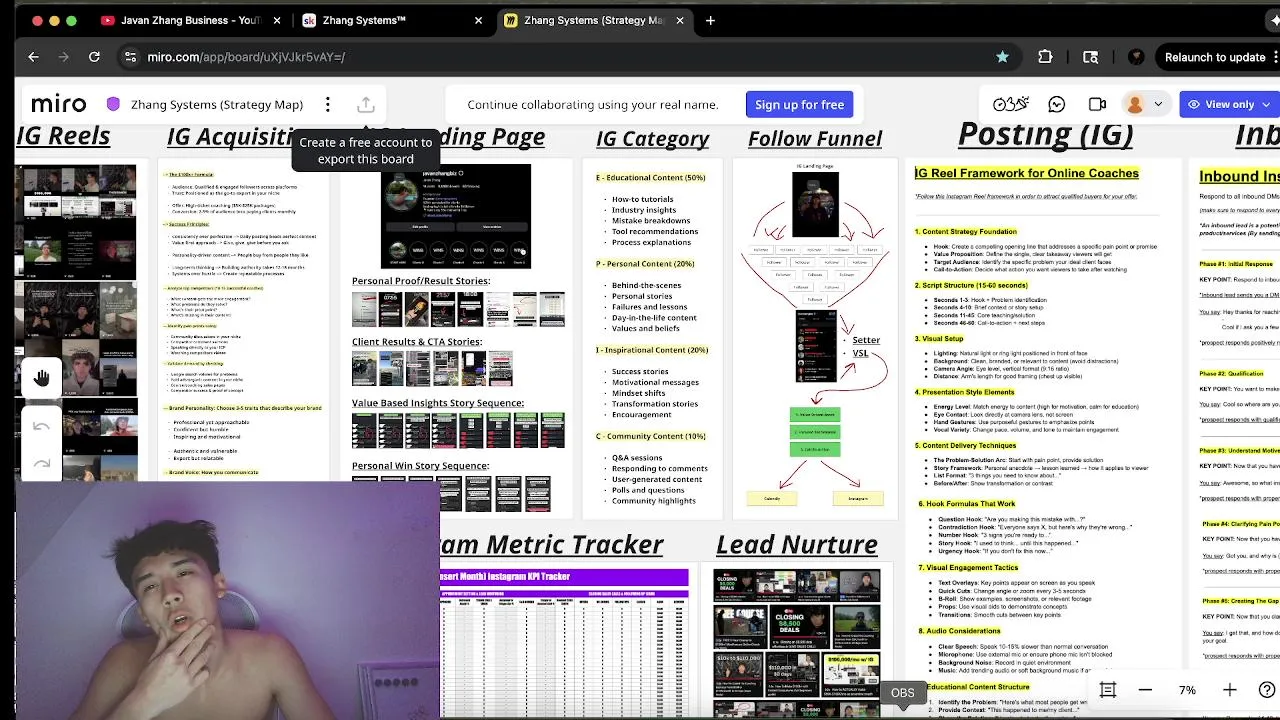1280x720 pixels.
Task: Toggle the bookmark star
Action: [x=1002, y=57]
